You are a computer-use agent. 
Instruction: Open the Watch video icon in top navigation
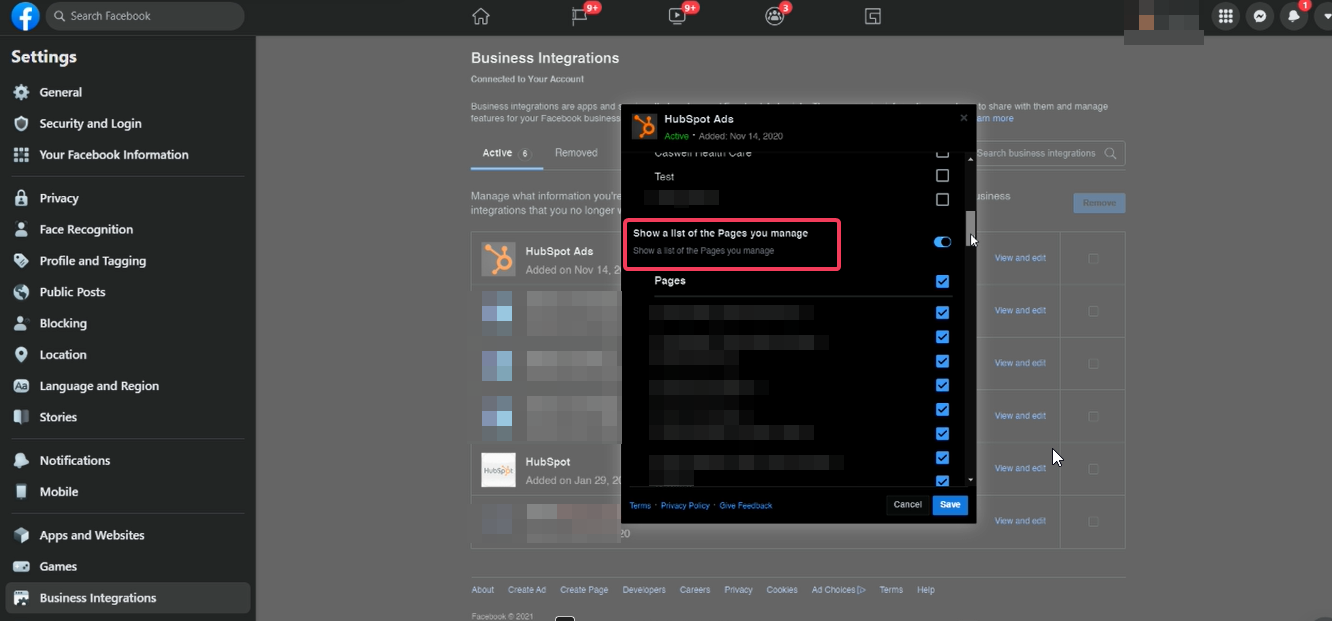click(677, 16)
